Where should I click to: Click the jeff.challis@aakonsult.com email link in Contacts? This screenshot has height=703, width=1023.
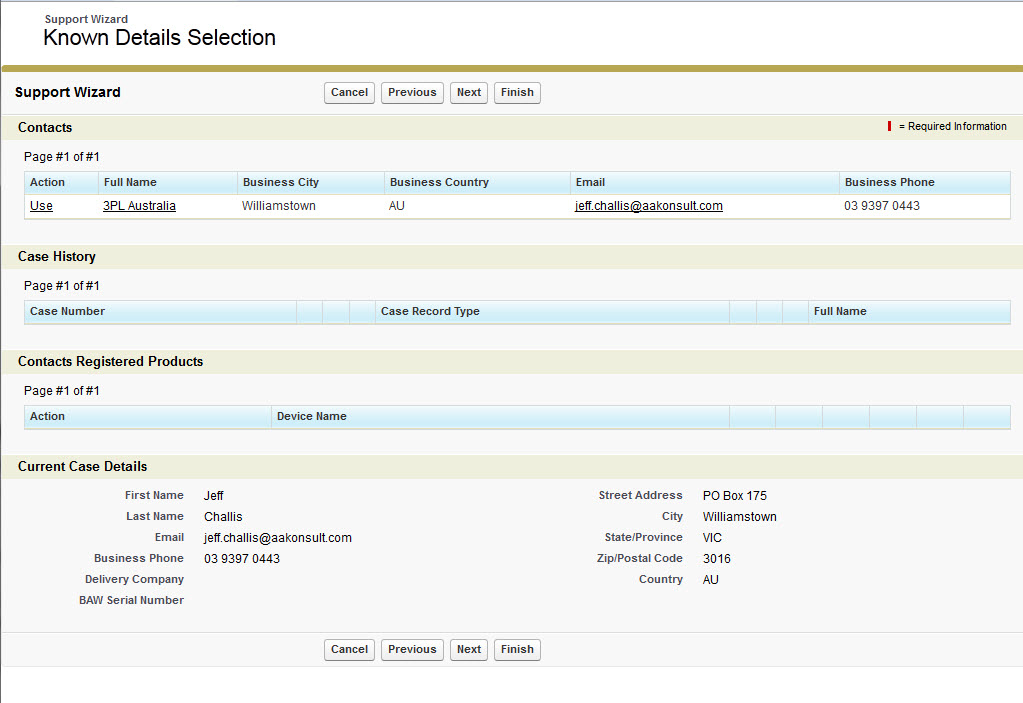click(x=649, y=206)
